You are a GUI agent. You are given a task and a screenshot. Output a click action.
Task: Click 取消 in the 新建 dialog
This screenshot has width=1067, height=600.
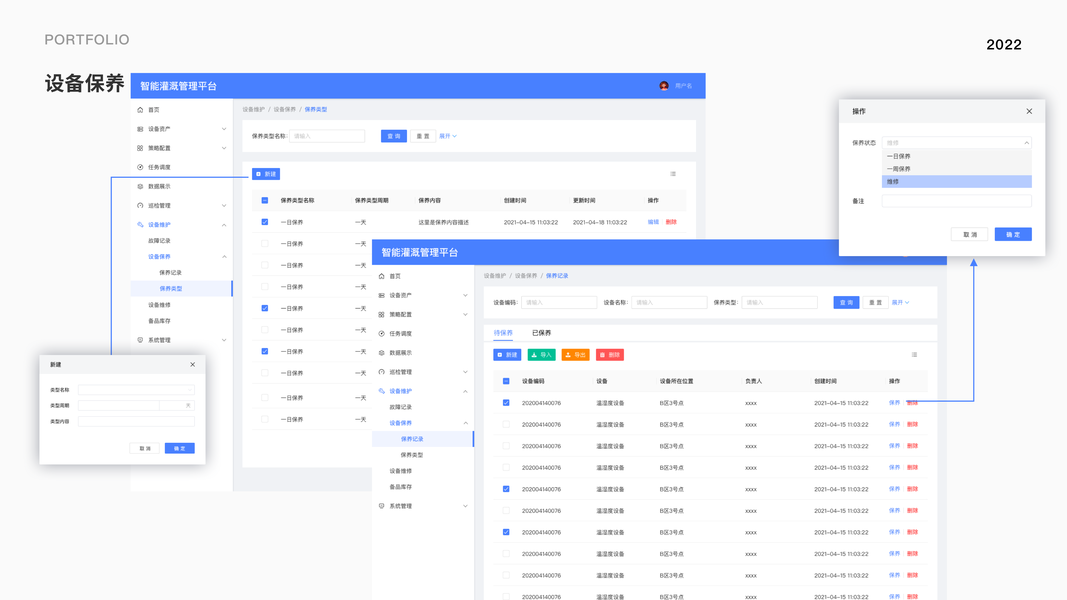click(145, 448)
